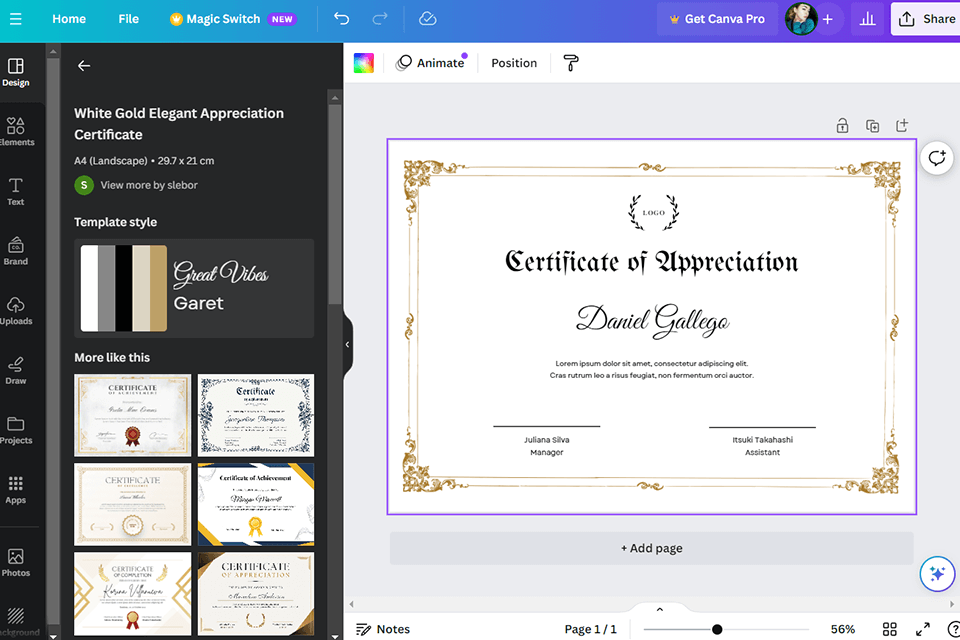
Task: Click the slebor creator avatar icon
Action: [84, 185]
